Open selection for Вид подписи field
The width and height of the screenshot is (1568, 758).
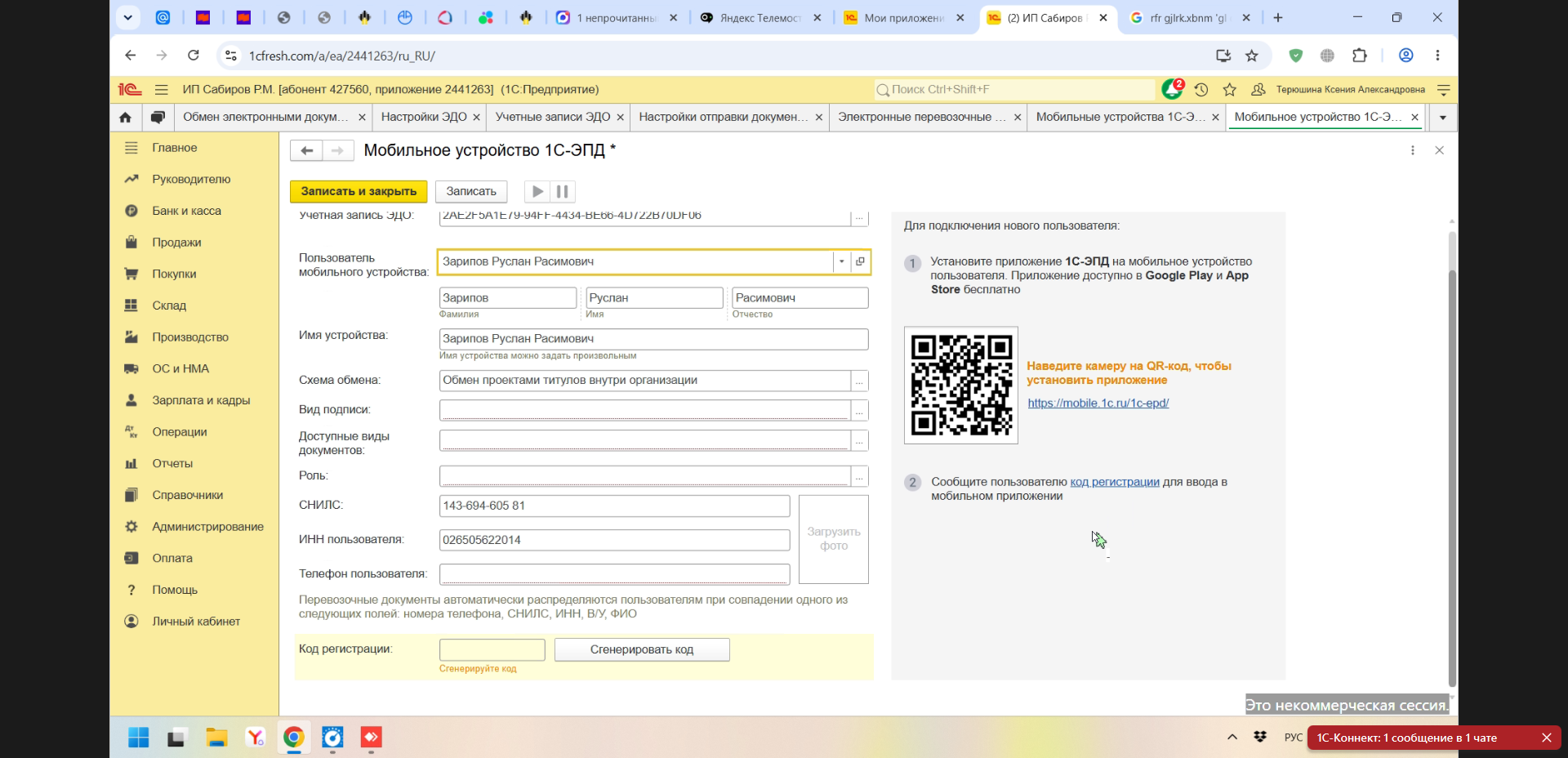pos(859,410)
